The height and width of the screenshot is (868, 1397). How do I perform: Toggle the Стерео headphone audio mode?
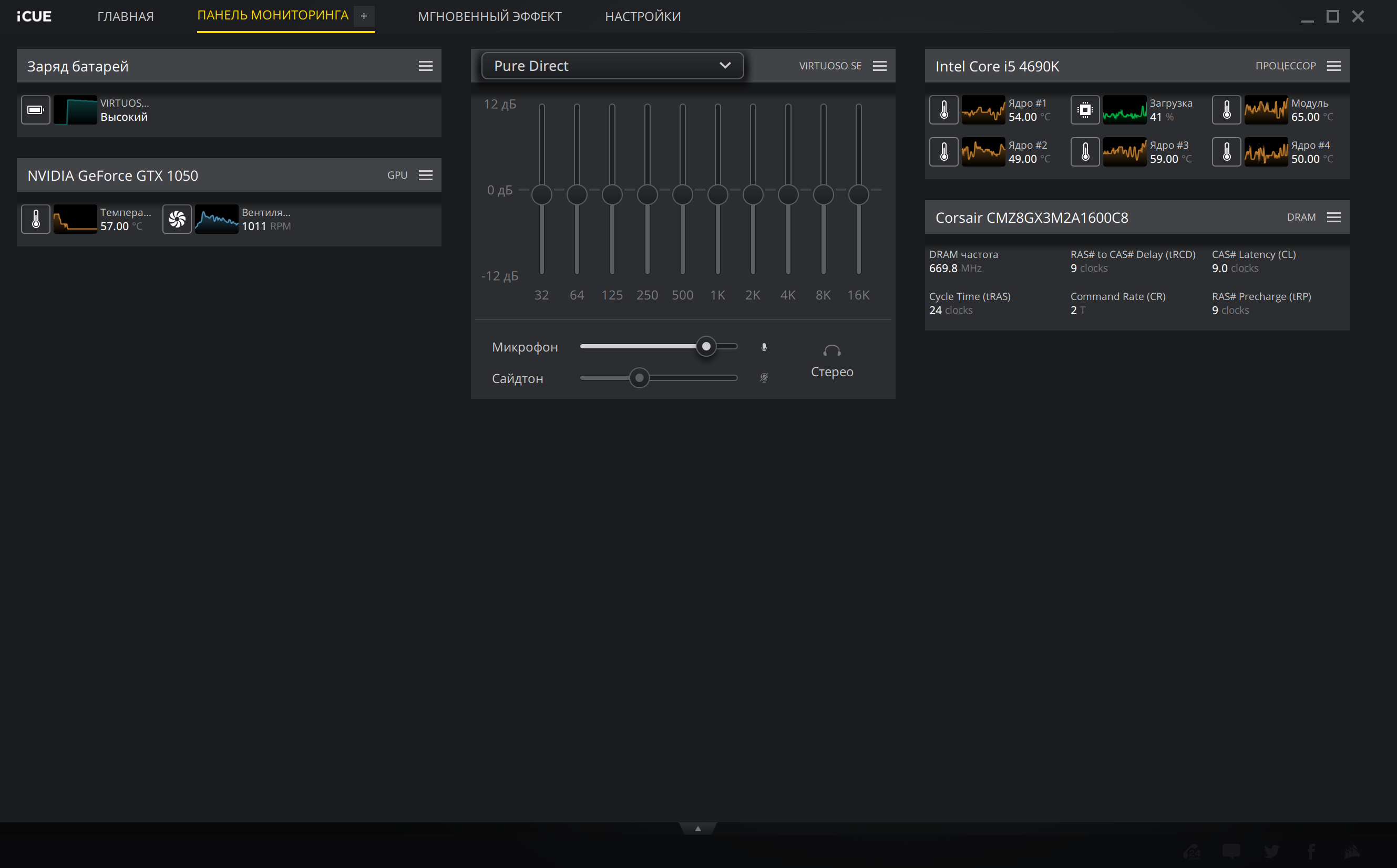click(831, 361)
